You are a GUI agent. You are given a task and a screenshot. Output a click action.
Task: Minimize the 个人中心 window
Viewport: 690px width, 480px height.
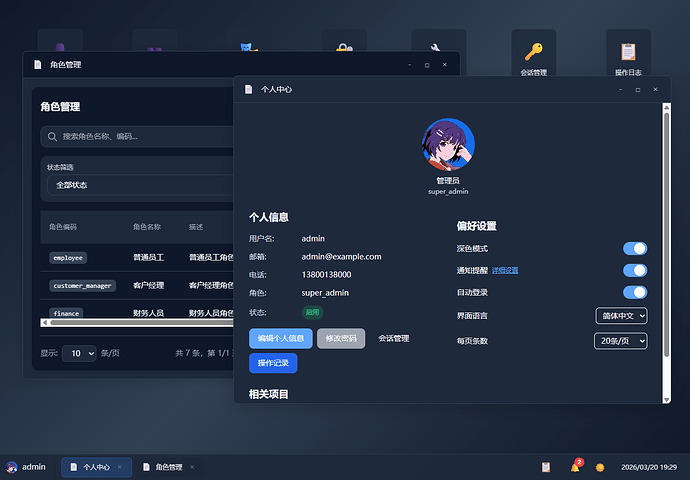pyautogui.click(x=620, y=89)
